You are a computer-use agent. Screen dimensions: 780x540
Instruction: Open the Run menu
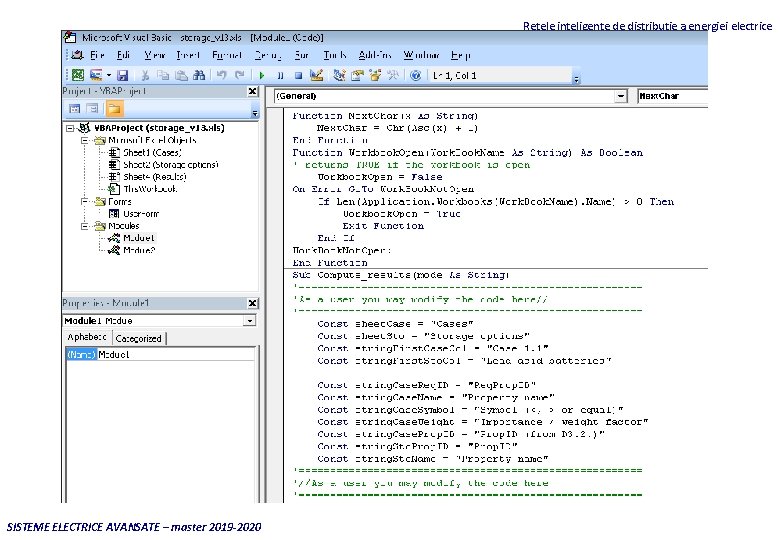pos(301,55)
